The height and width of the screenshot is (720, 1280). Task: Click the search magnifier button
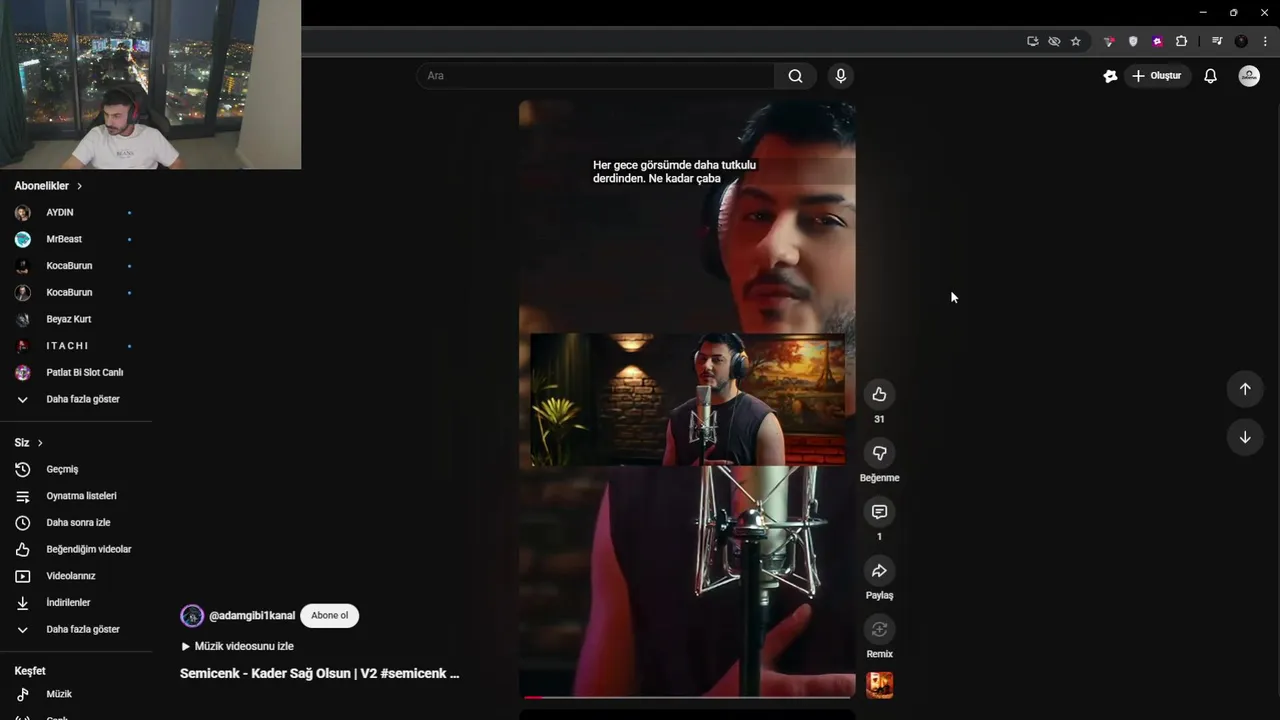coord(795,76)
